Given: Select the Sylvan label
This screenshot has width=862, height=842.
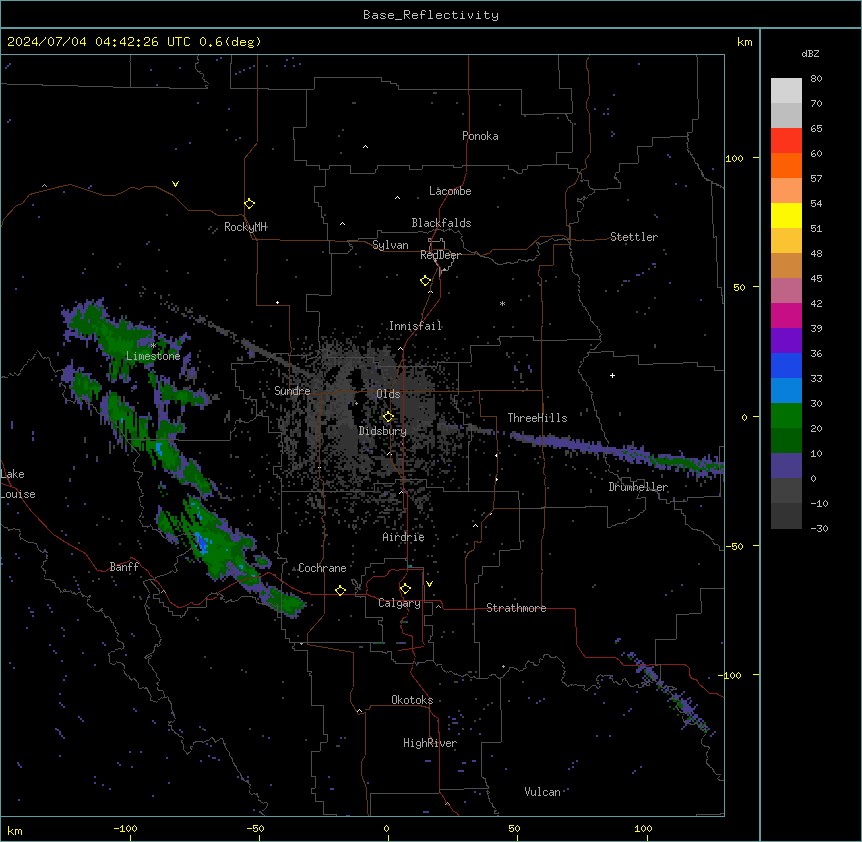Looking at the screenshot, I should [x=390, y=245].
